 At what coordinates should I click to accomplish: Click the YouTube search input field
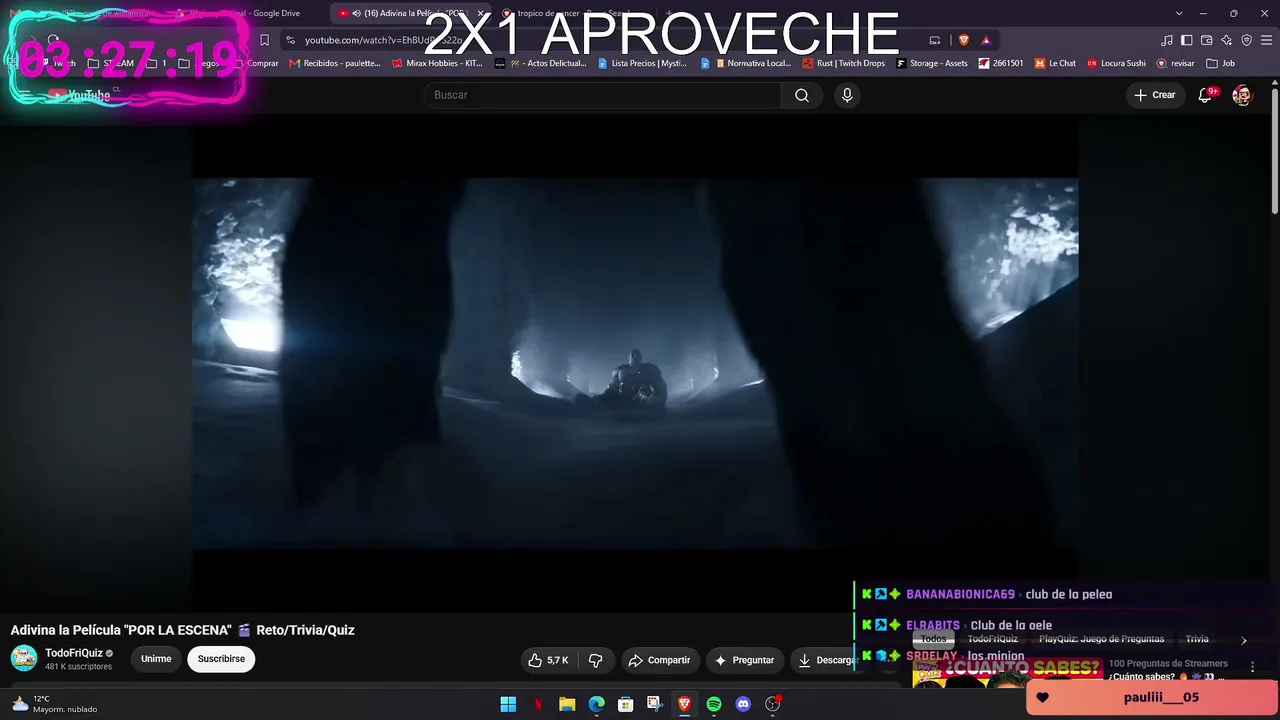602,95
